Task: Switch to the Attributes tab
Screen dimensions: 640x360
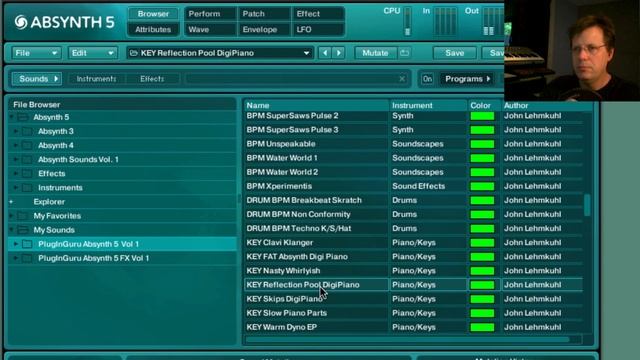Action: (x=153, y=29)
